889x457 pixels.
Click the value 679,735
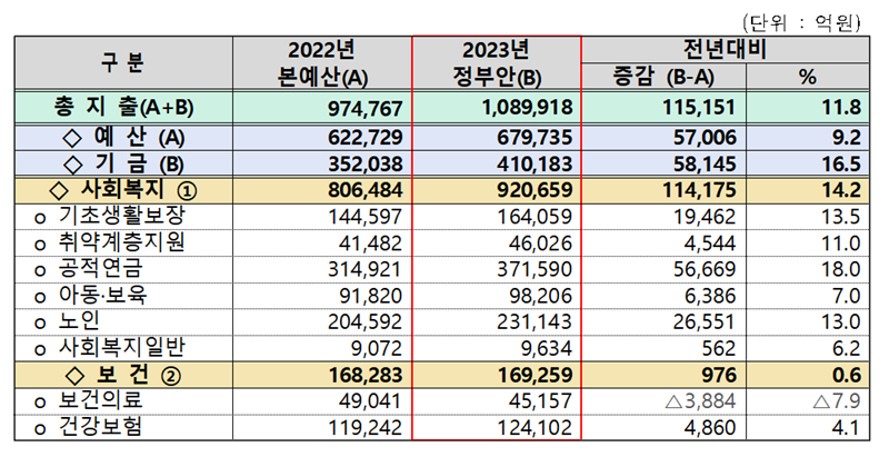[534, 138]
